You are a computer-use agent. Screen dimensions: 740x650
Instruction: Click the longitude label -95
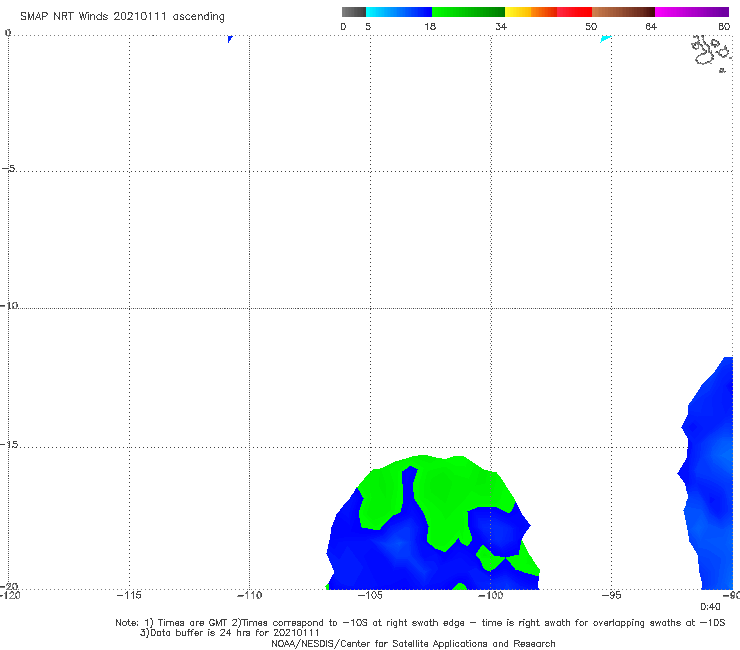tap(612, 595)
